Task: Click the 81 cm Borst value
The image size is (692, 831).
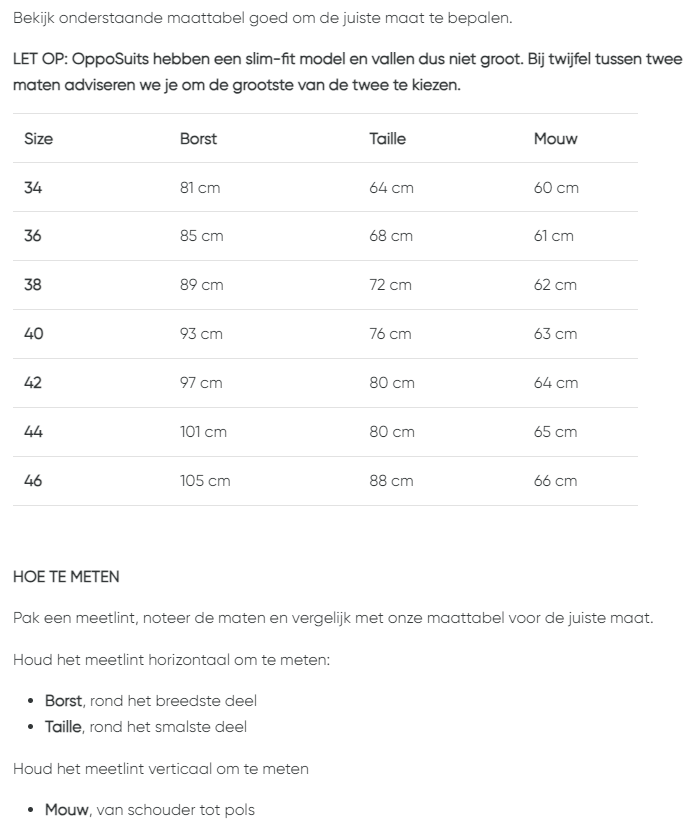Action: [201, 188]
